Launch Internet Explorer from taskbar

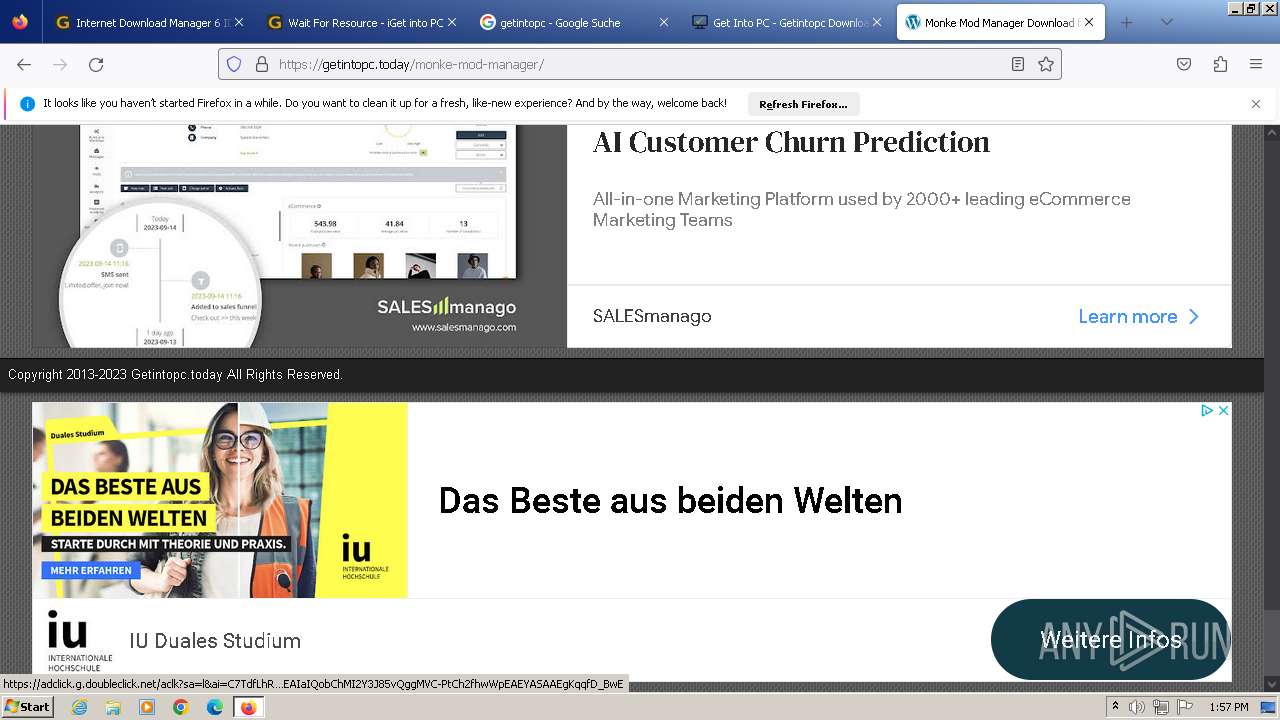79,707
